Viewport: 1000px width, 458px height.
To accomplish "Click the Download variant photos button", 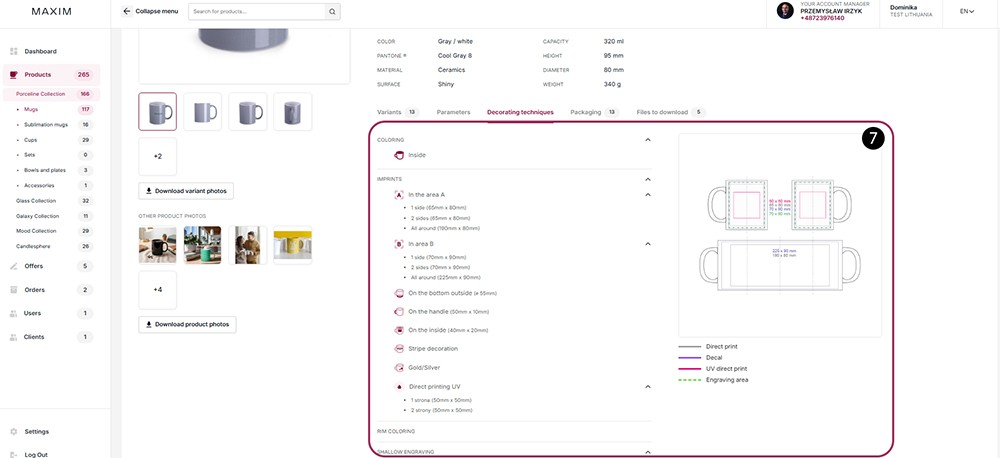I will [x=186, y=191].
